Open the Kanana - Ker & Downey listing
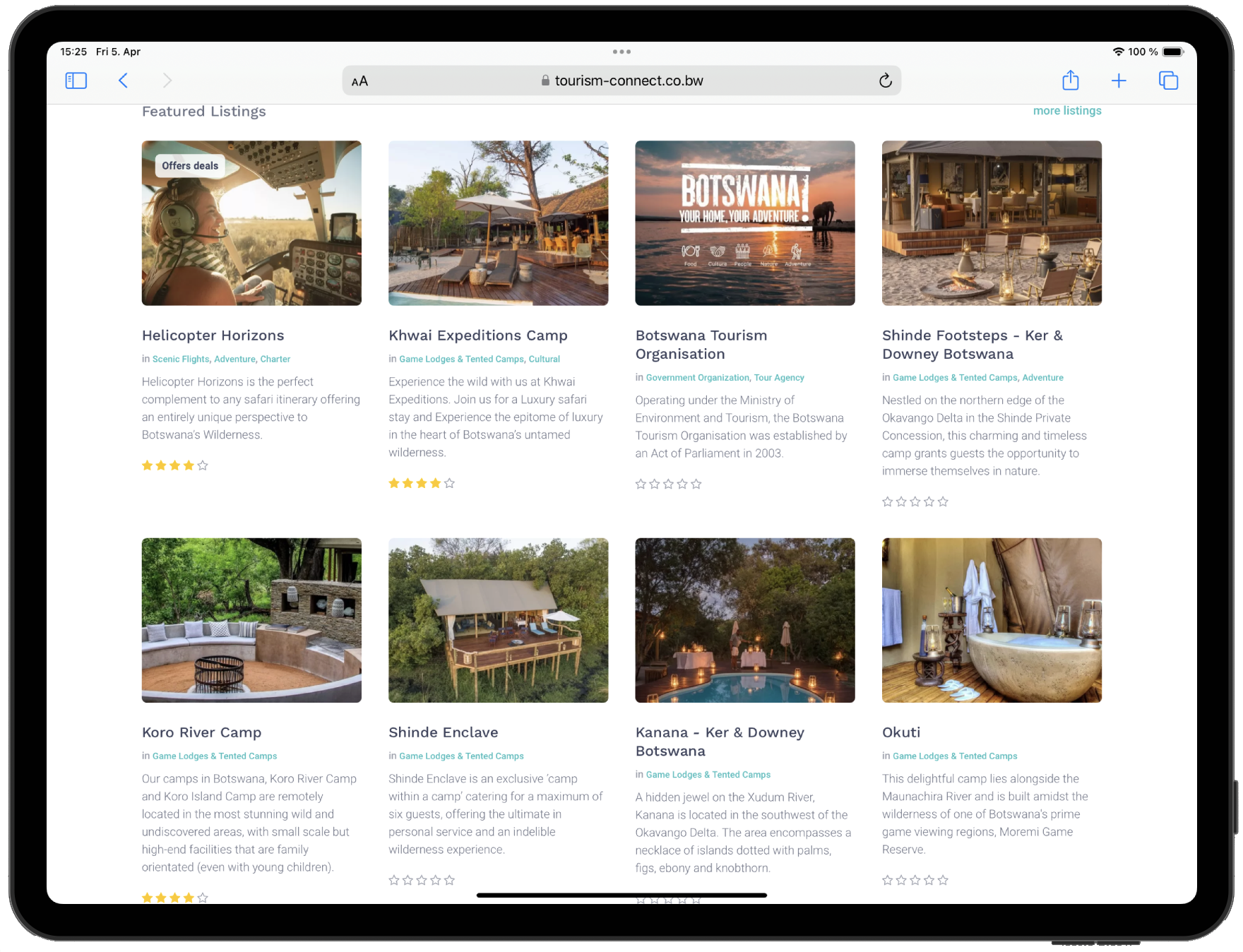 click(720, 742)
